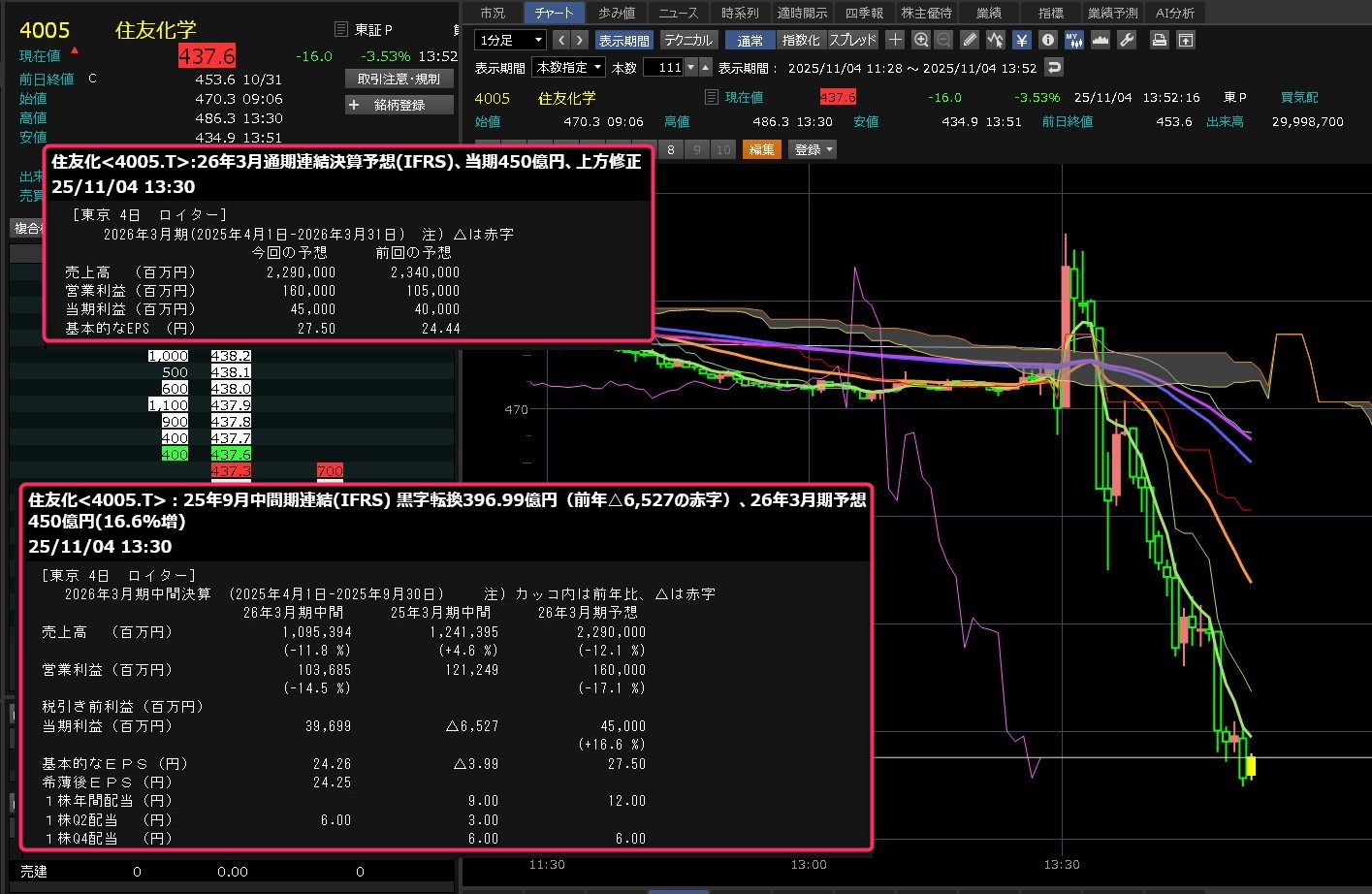Open the 1分足 timeframe dropdown
Viewport: 1372px width, 894px height.
510,40
